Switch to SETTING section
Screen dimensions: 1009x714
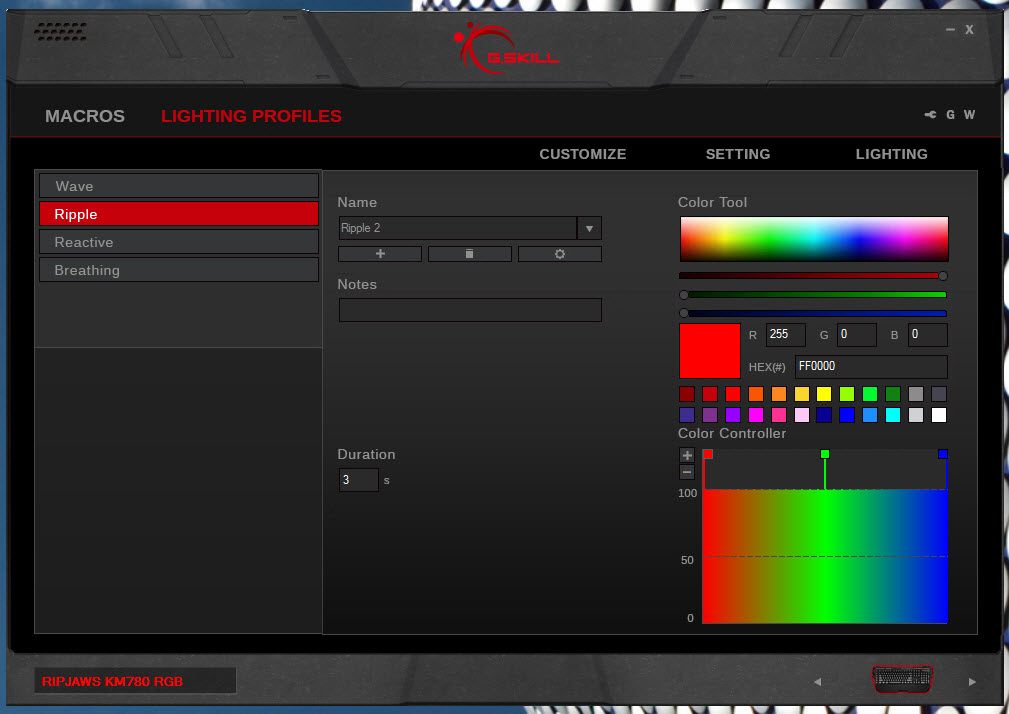737,154
